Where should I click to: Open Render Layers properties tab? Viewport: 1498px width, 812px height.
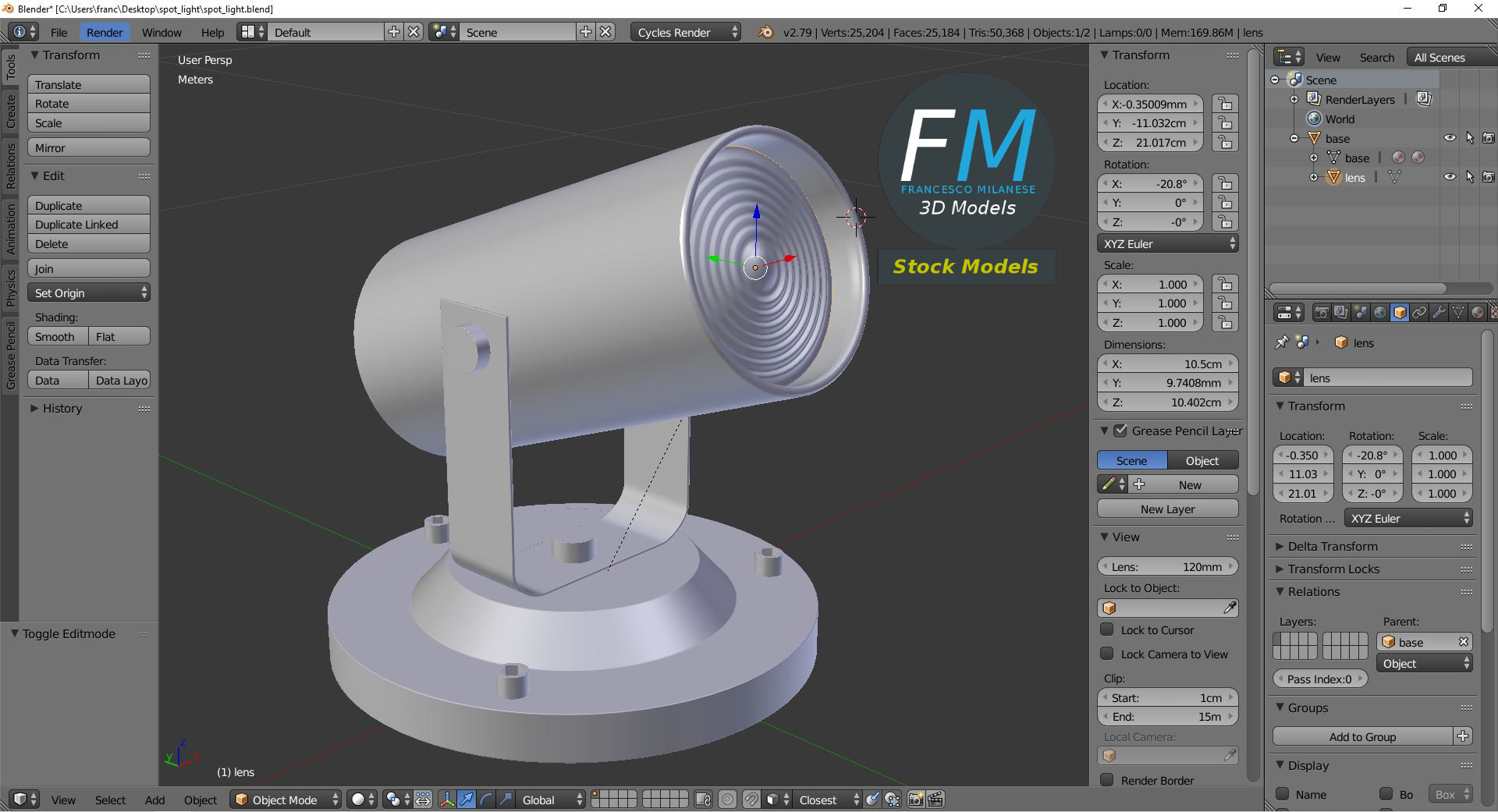click(x=1341, y=313)
